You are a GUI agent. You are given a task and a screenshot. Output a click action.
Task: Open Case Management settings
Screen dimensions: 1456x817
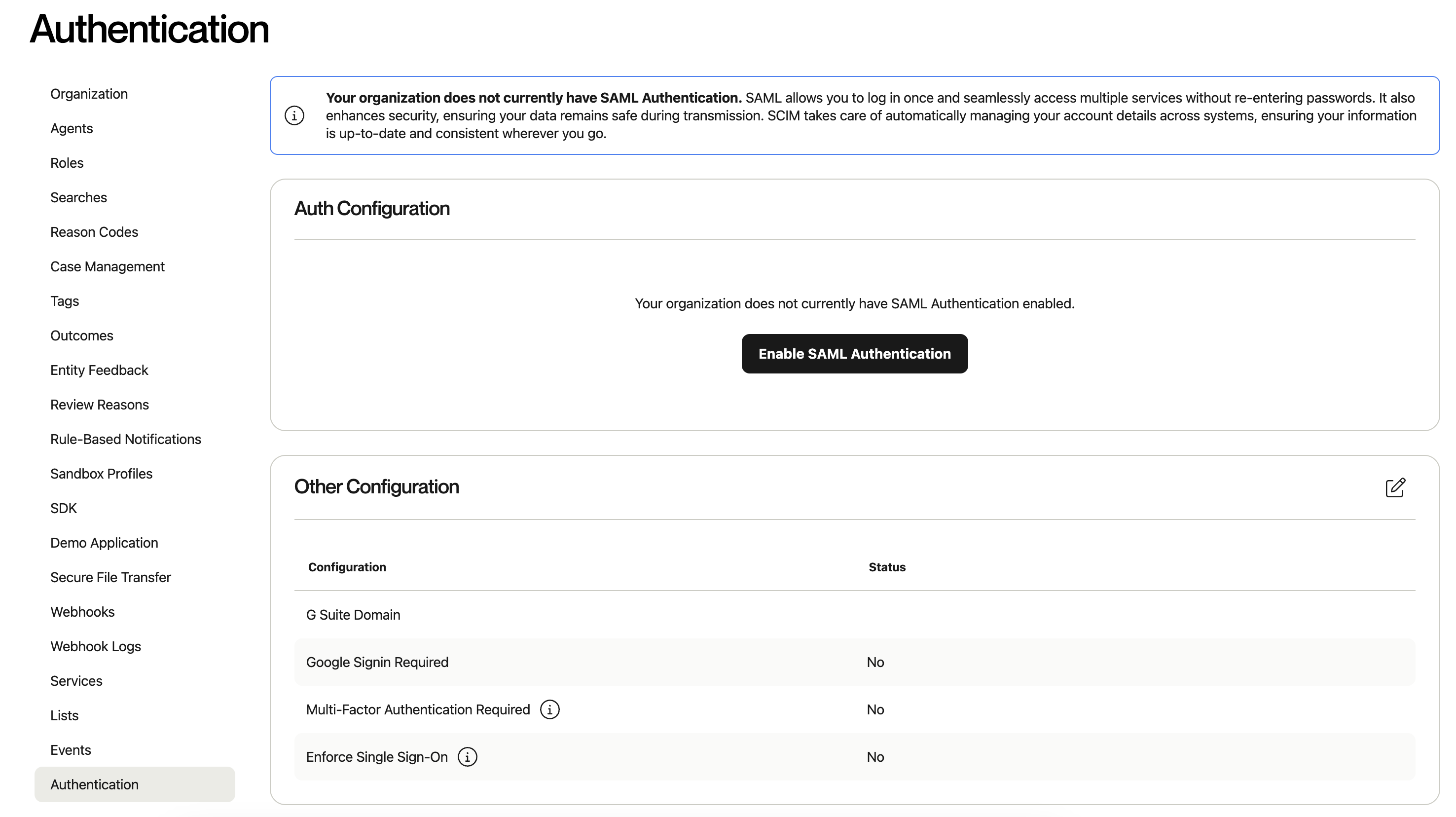click(108, 266)
